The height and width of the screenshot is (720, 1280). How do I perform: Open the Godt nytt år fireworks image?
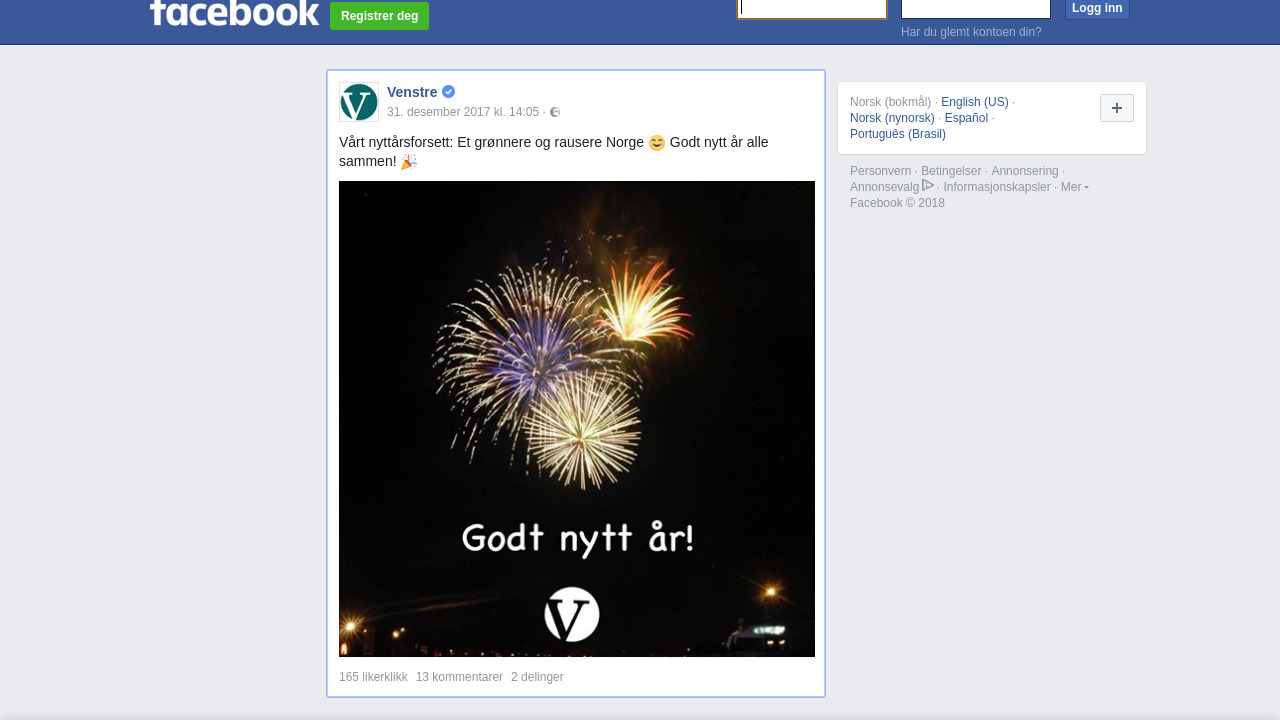tap(577, 419)
